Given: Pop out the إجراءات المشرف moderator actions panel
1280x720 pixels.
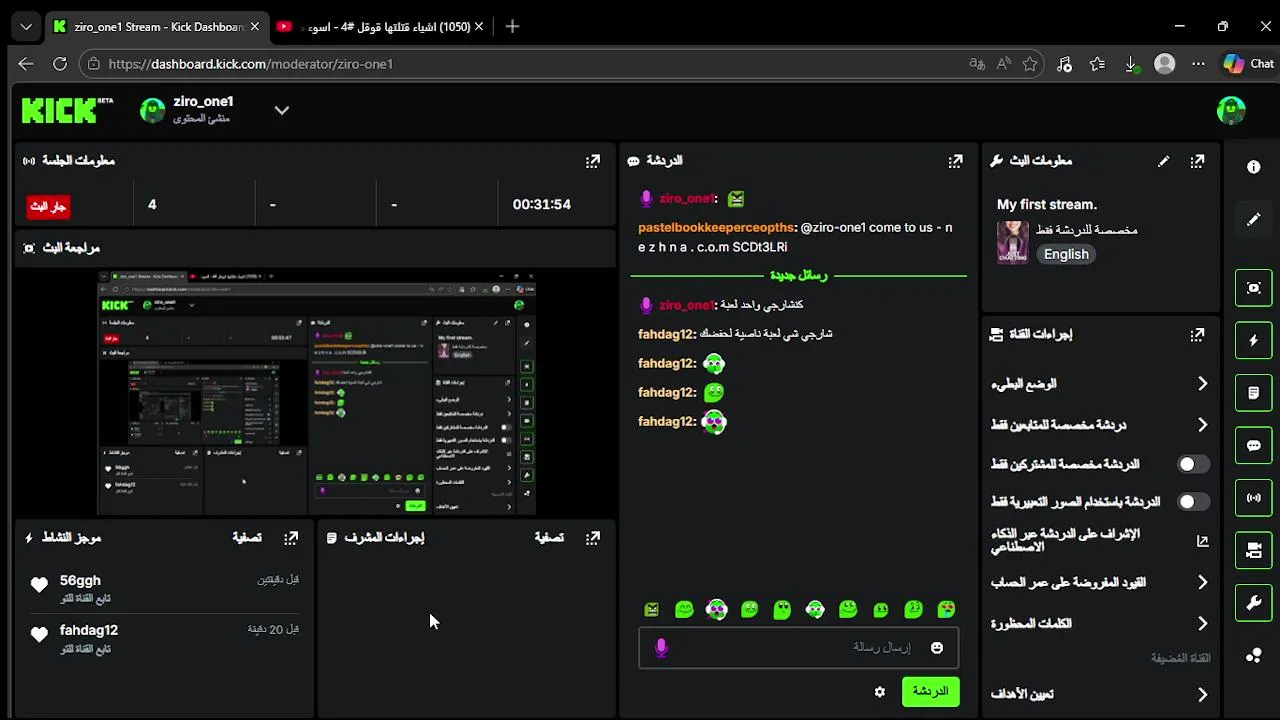Looking at the screenshot, I should coord(593,538).
